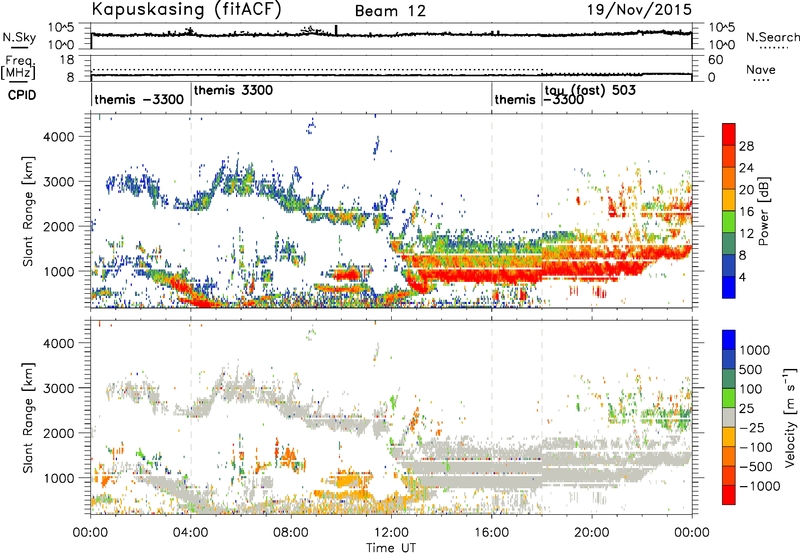Pick the Power colorbar segment between 4 and 8
Image resolution: width=800 pixels, height=554 pixels.
point(729,266)
